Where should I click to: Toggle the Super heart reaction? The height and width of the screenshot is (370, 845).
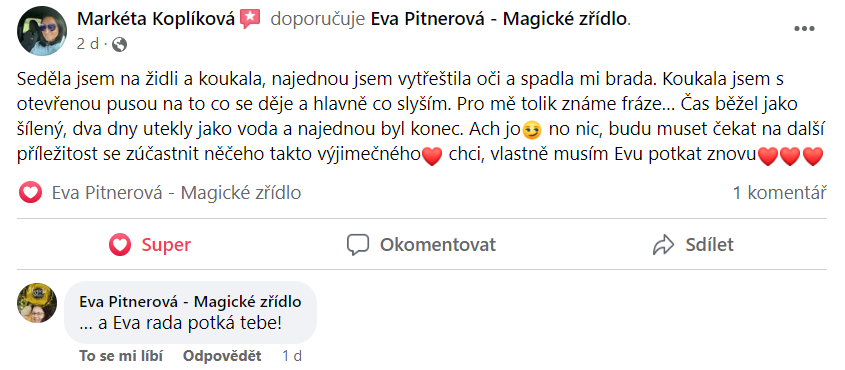150,245
